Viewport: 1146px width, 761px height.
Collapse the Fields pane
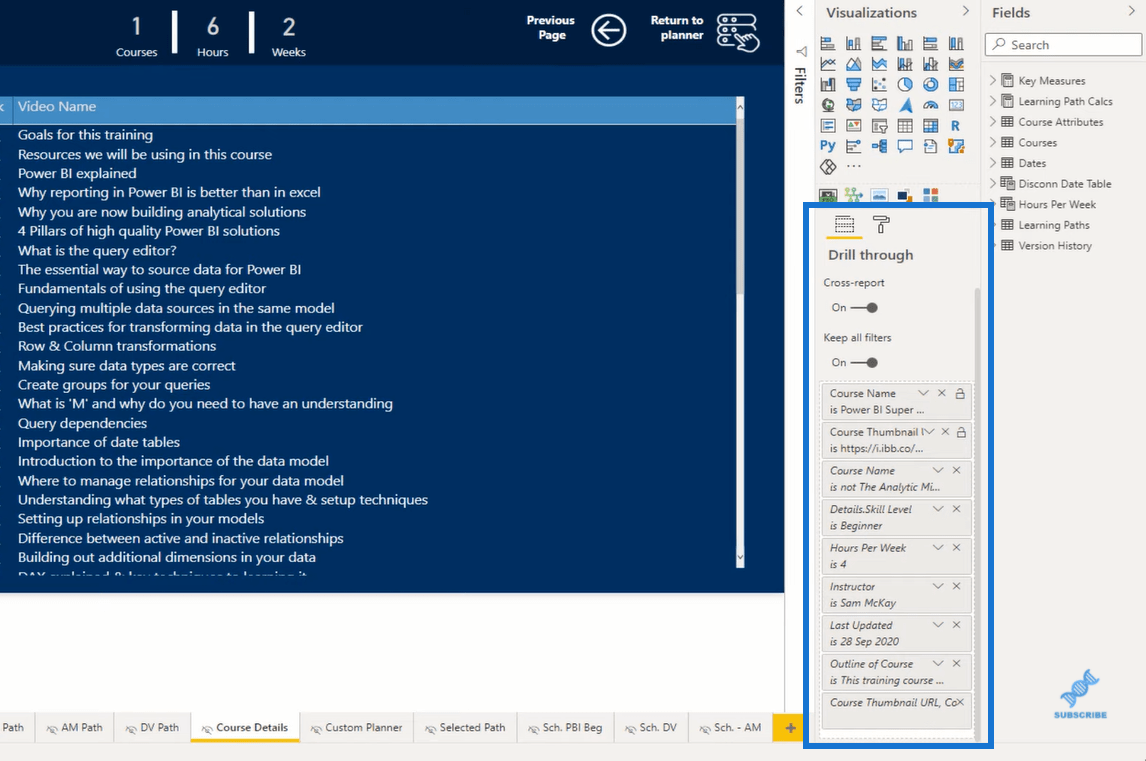pyautogui.click(x=1131, y=12)
